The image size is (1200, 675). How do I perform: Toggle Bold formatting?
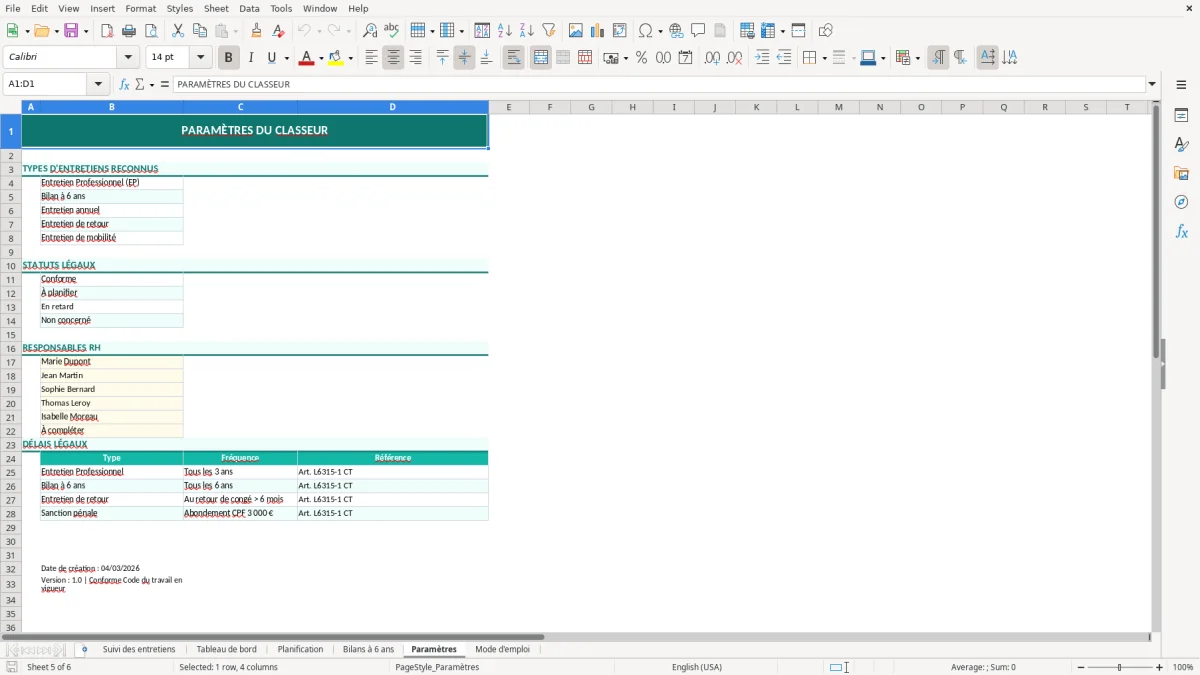pyautogui.click(x=229, y=58)
